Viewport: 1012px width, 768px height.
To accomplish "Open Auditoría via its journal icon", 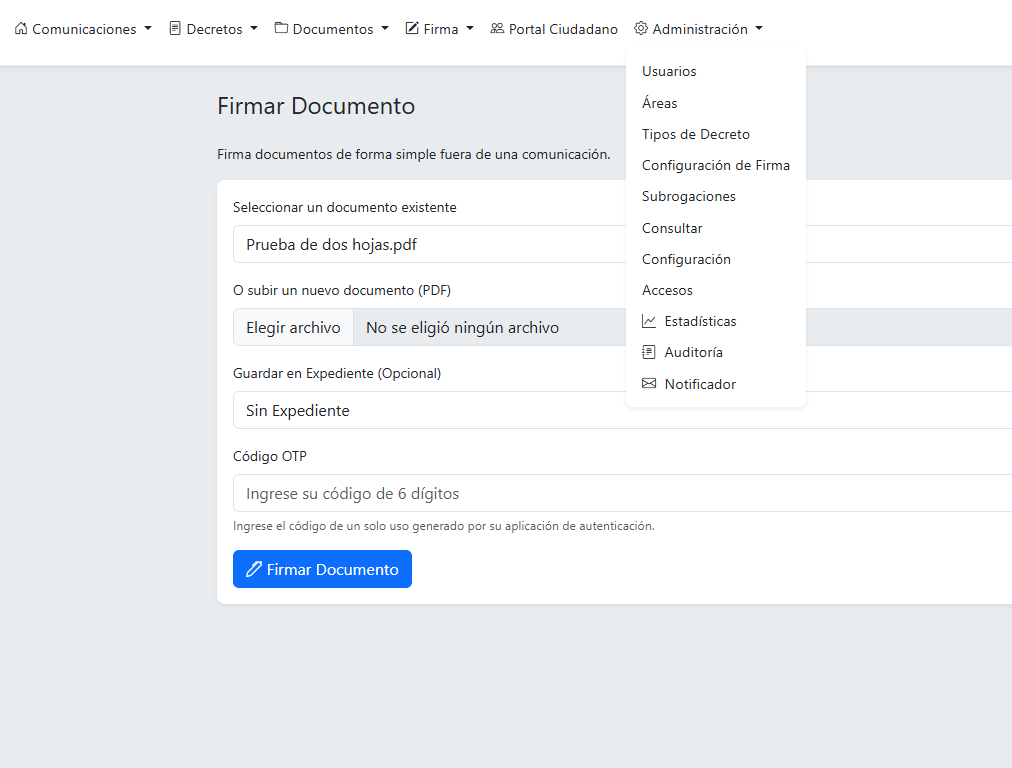I will pyautogui.click(x=650, y=352).
